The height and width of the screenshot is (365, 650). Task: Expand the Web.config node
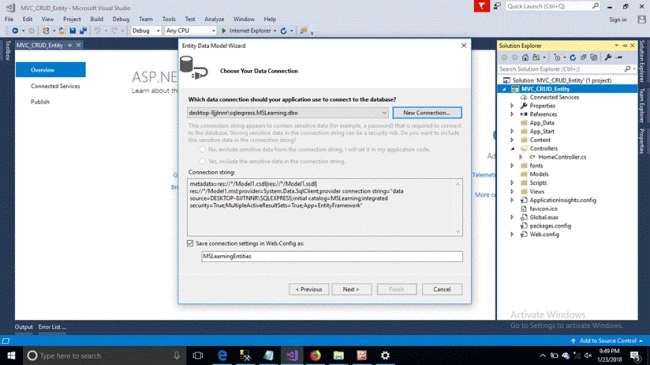(x=512, y=235)
